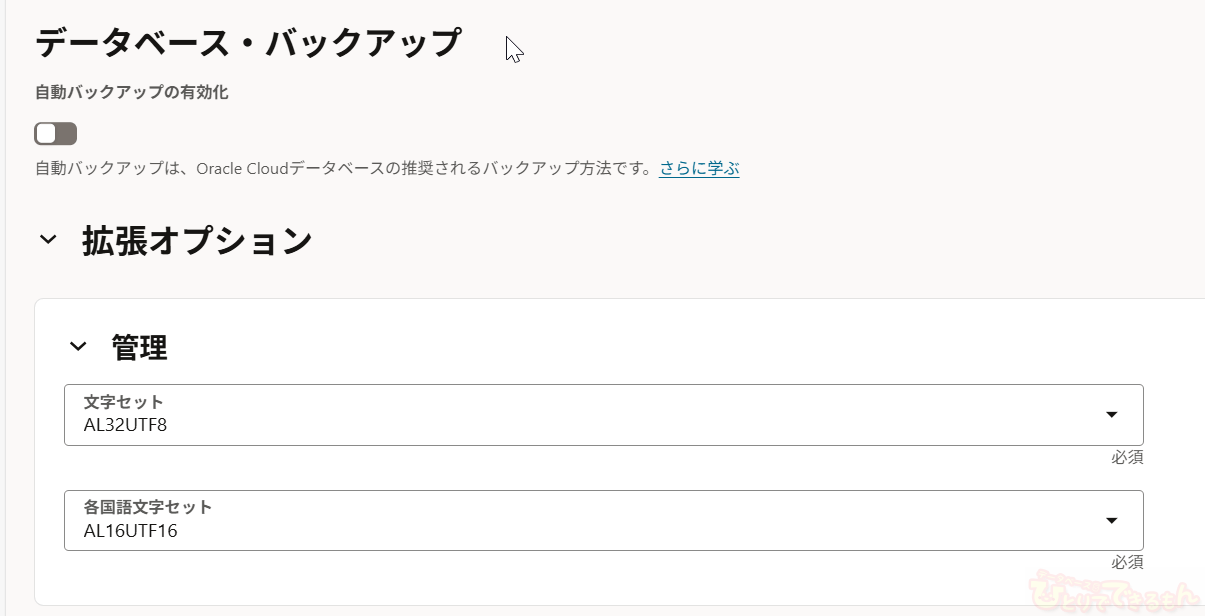Click the 自動バックアップの有効化 label
The image size is (1205, 616).
[131, 93]
